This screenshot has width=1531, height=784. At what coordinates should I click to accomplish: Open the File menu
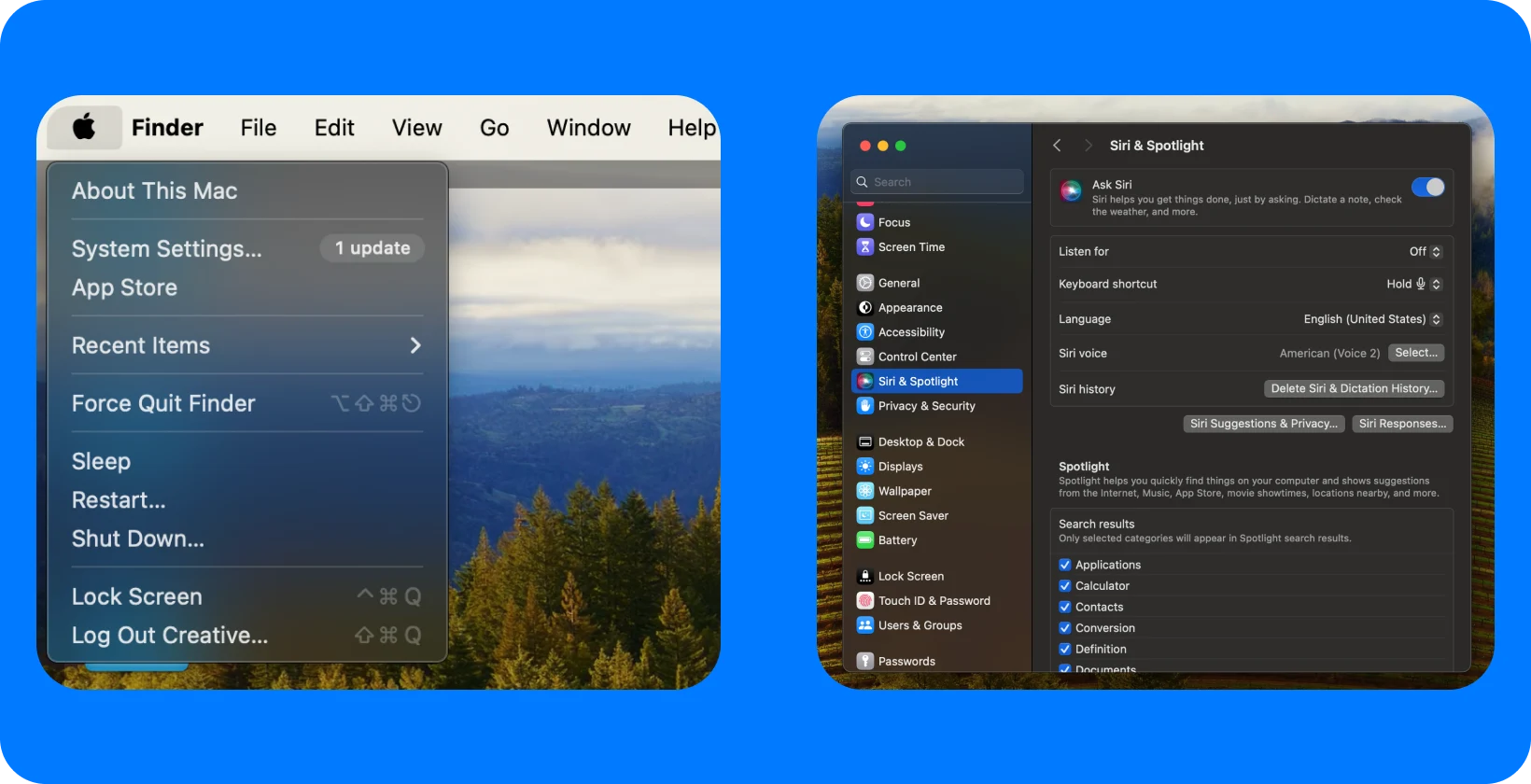coord(259,128)
